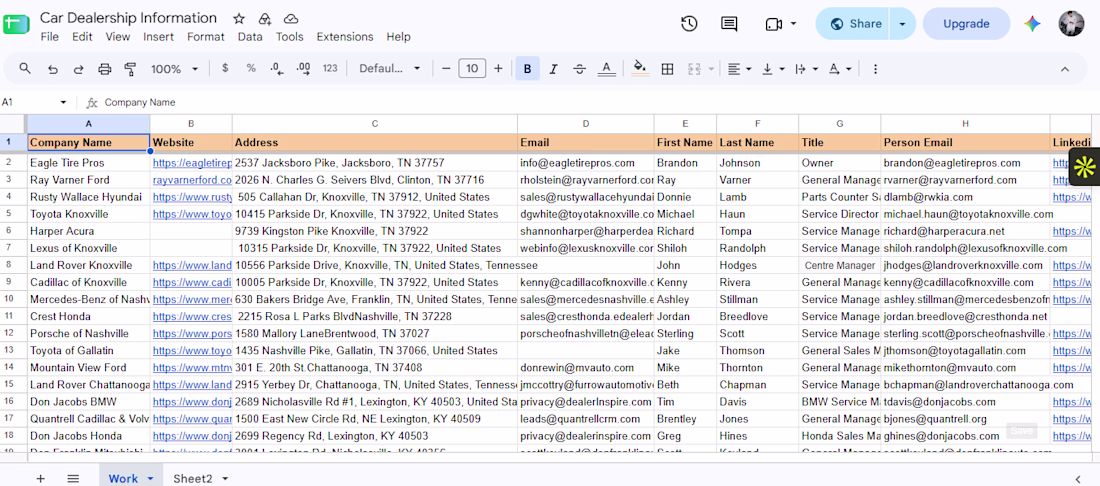
Task: Undo the last action
Action: point(52,69)
